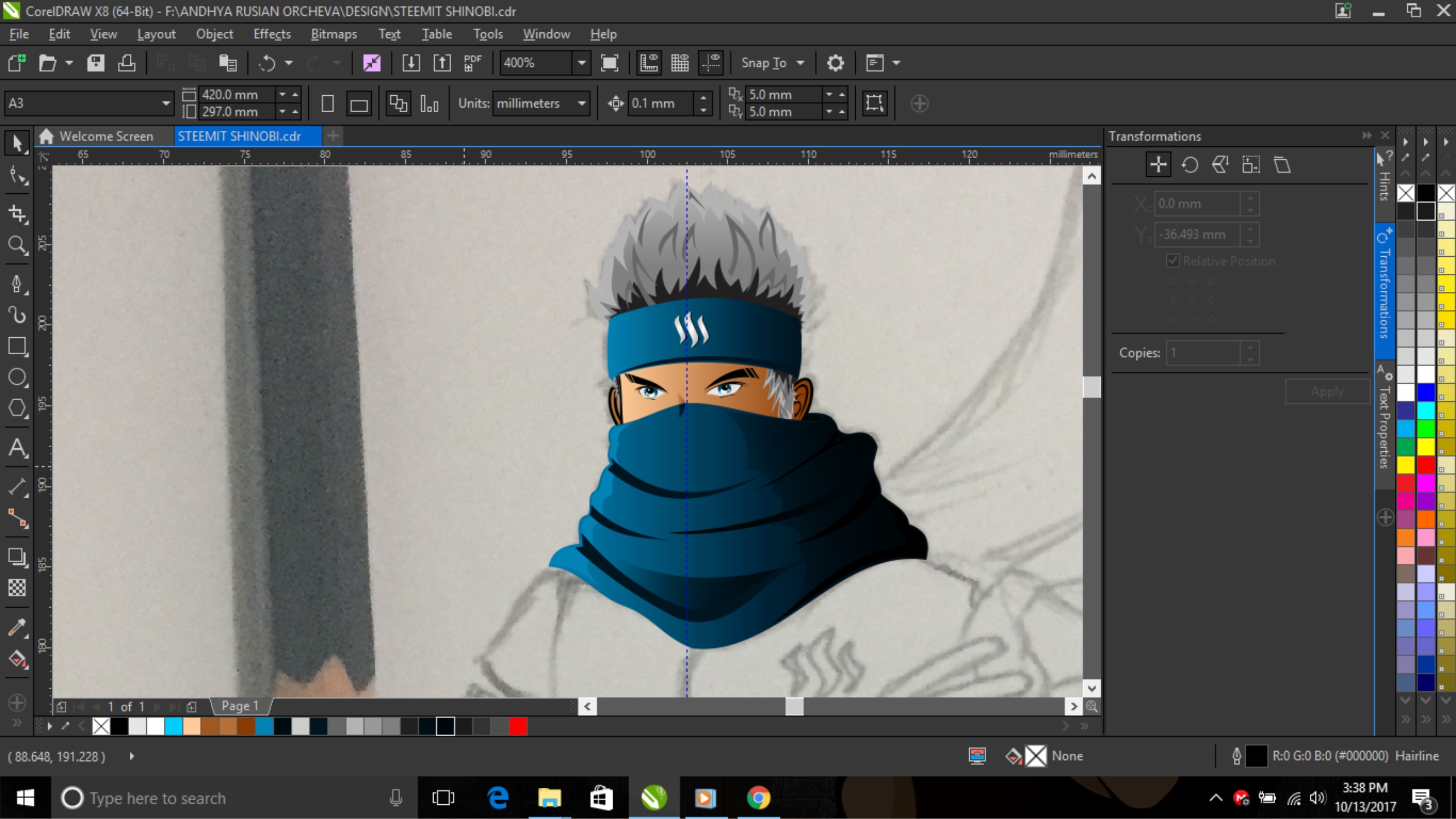The width and height of the screenshot is (1456, 819).
Task: Open the Options gear icon
Action: (835, 63)
